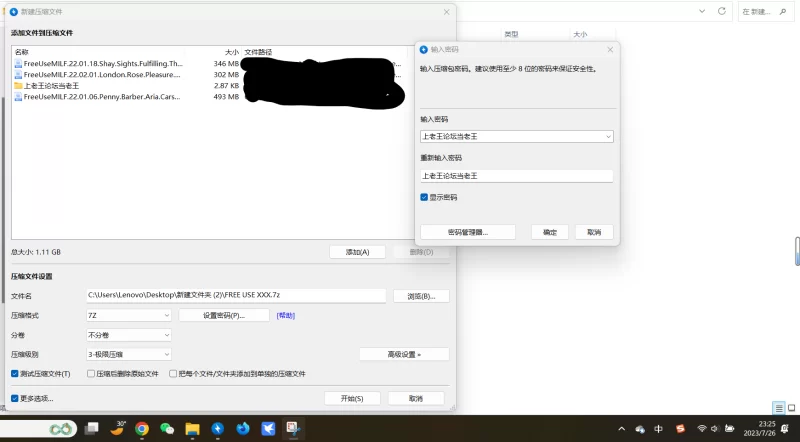This screenshot has width=800, height=442.
Task: Open the weather widget showing 30°
Action: pos(118,428)
